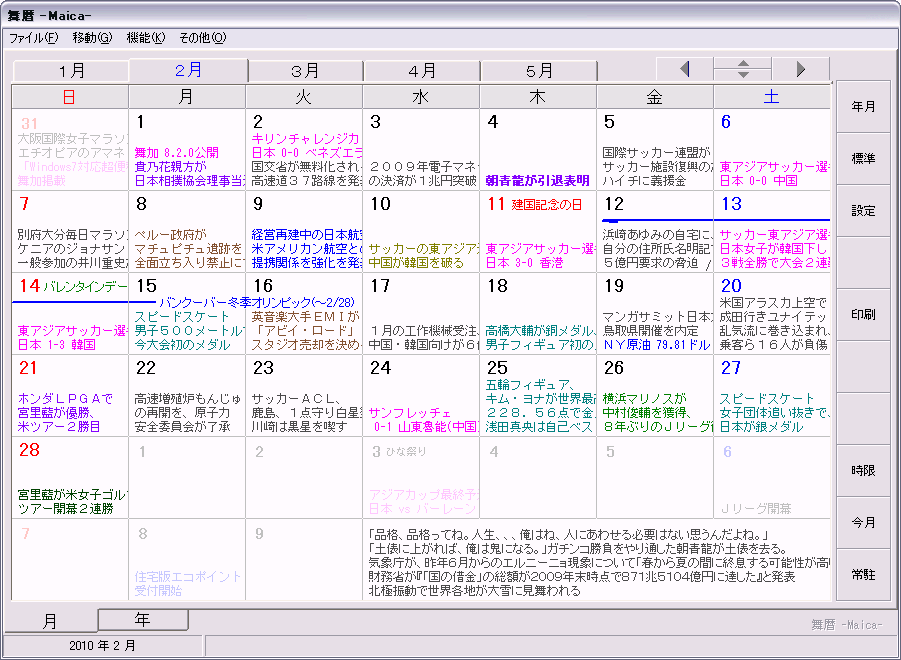Open the ファイル(F) menu

(x=34, y=38)
